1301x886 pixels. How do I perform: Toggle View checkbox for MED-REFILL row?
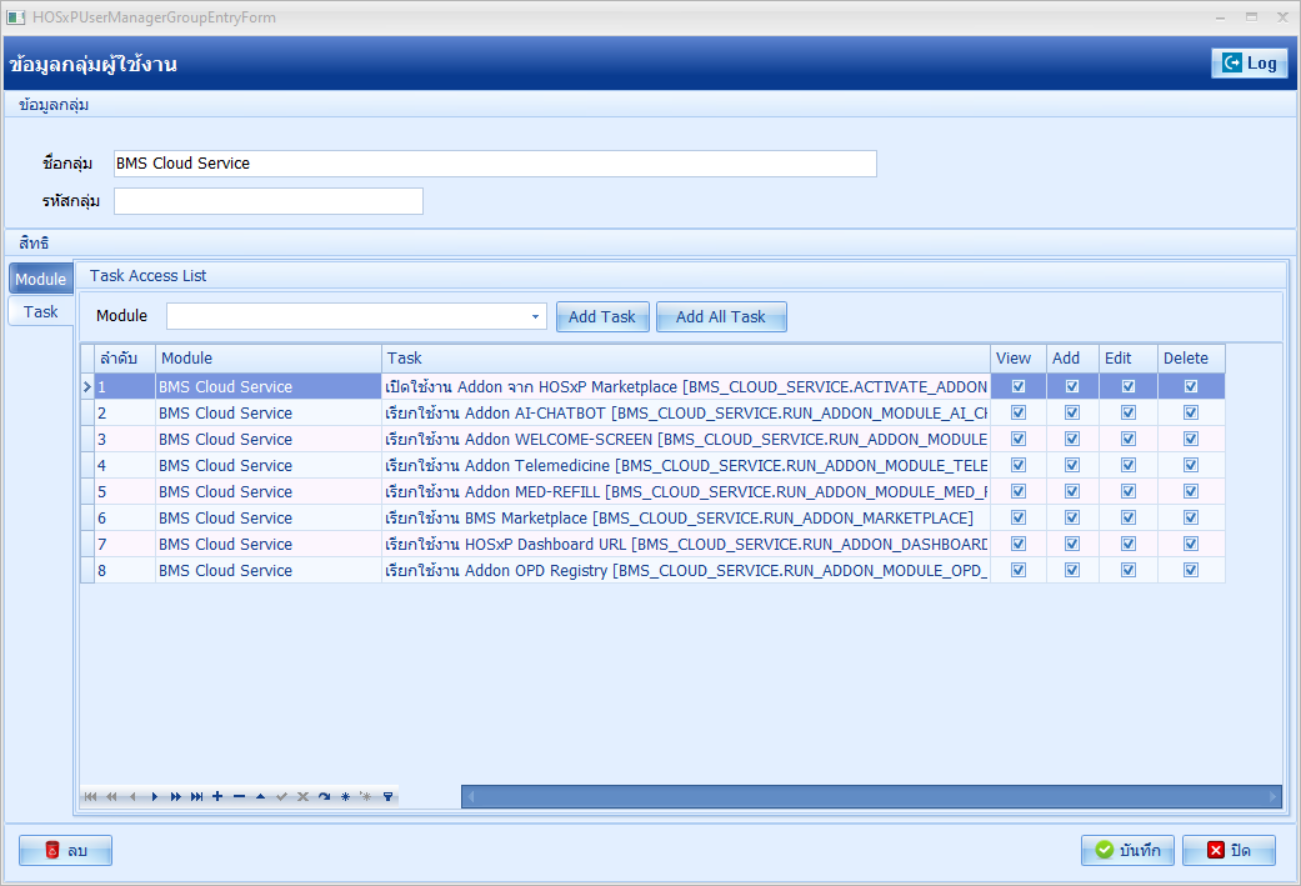click(1018, 491)
